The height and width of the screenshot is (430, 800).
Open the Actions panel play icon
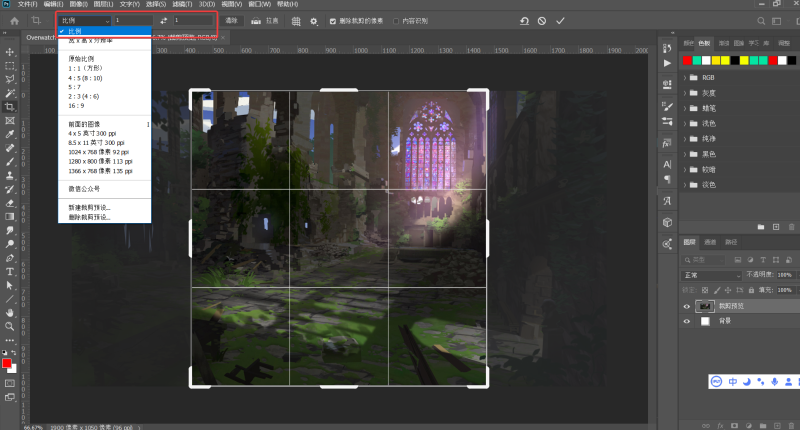coord(667,63)
